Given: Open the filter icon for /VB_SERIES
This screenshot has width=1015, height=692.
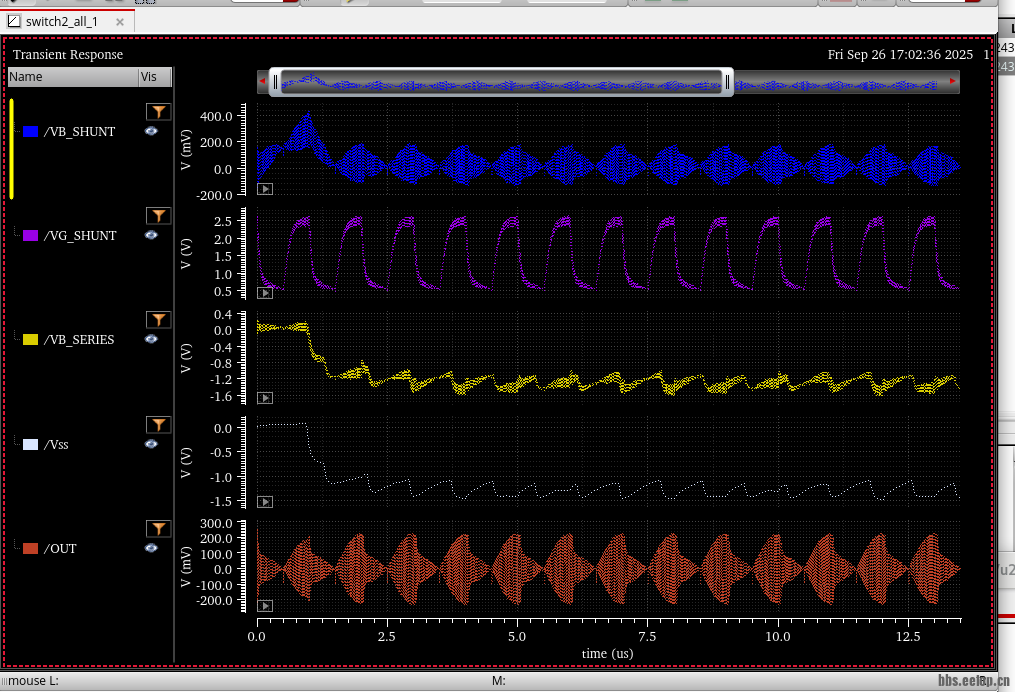Looking at the screenshot, I should (158, 320).
